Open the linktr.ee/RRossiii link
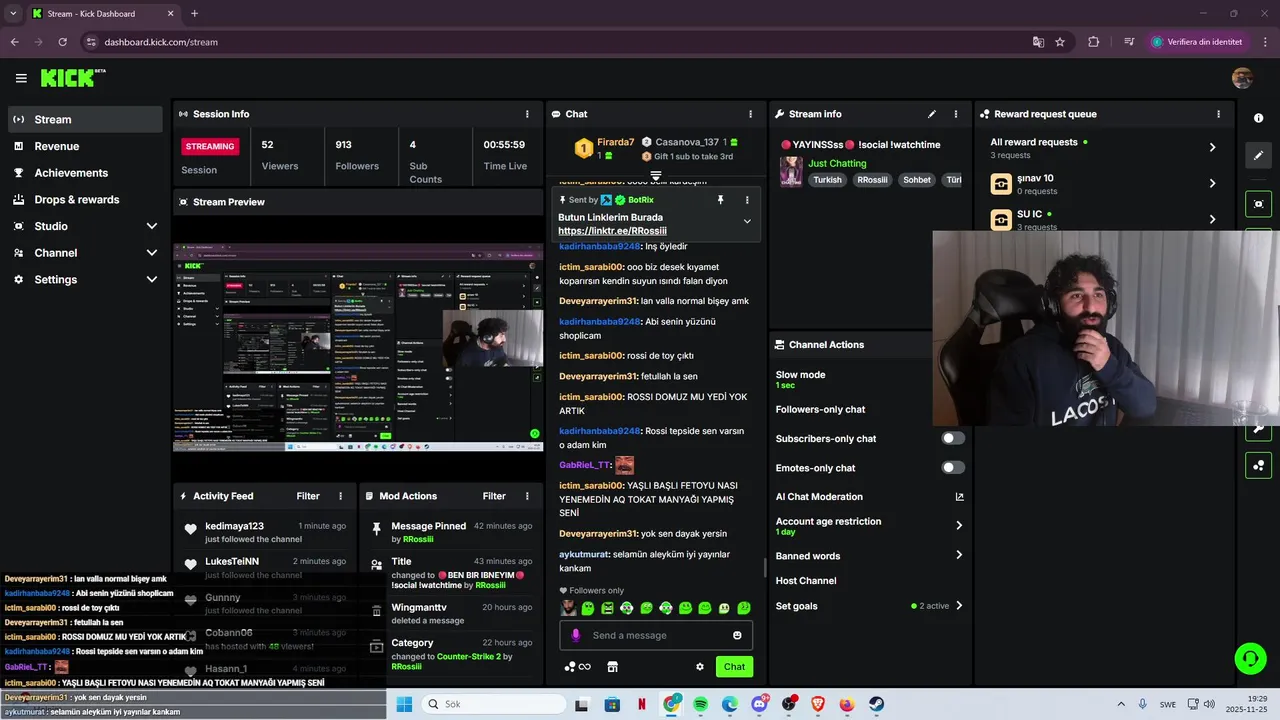This screenshot has height=720, width=1280. click(x=612, y=231)
